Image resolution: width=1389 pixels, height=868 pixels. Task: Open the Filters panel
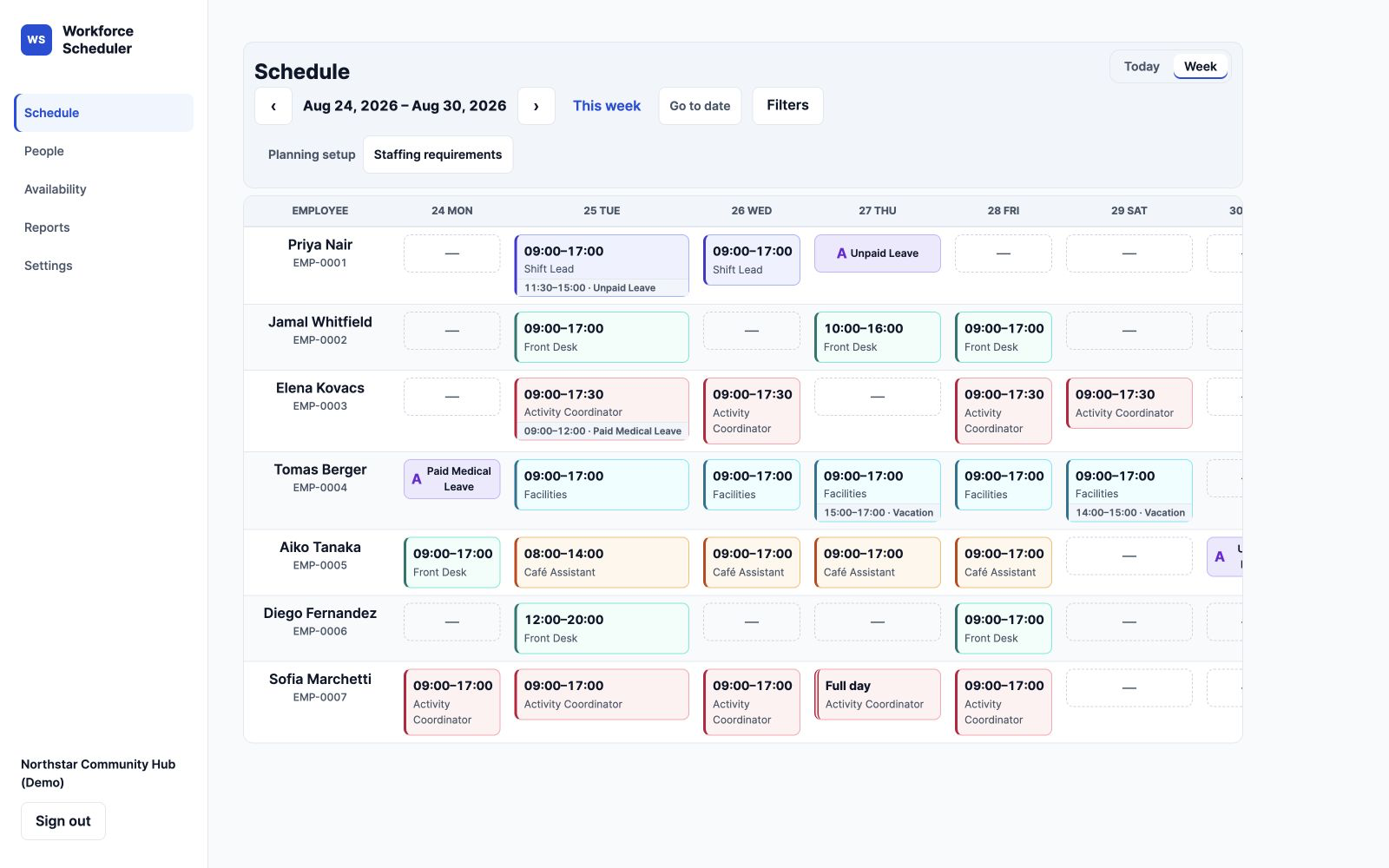[787, 106]
